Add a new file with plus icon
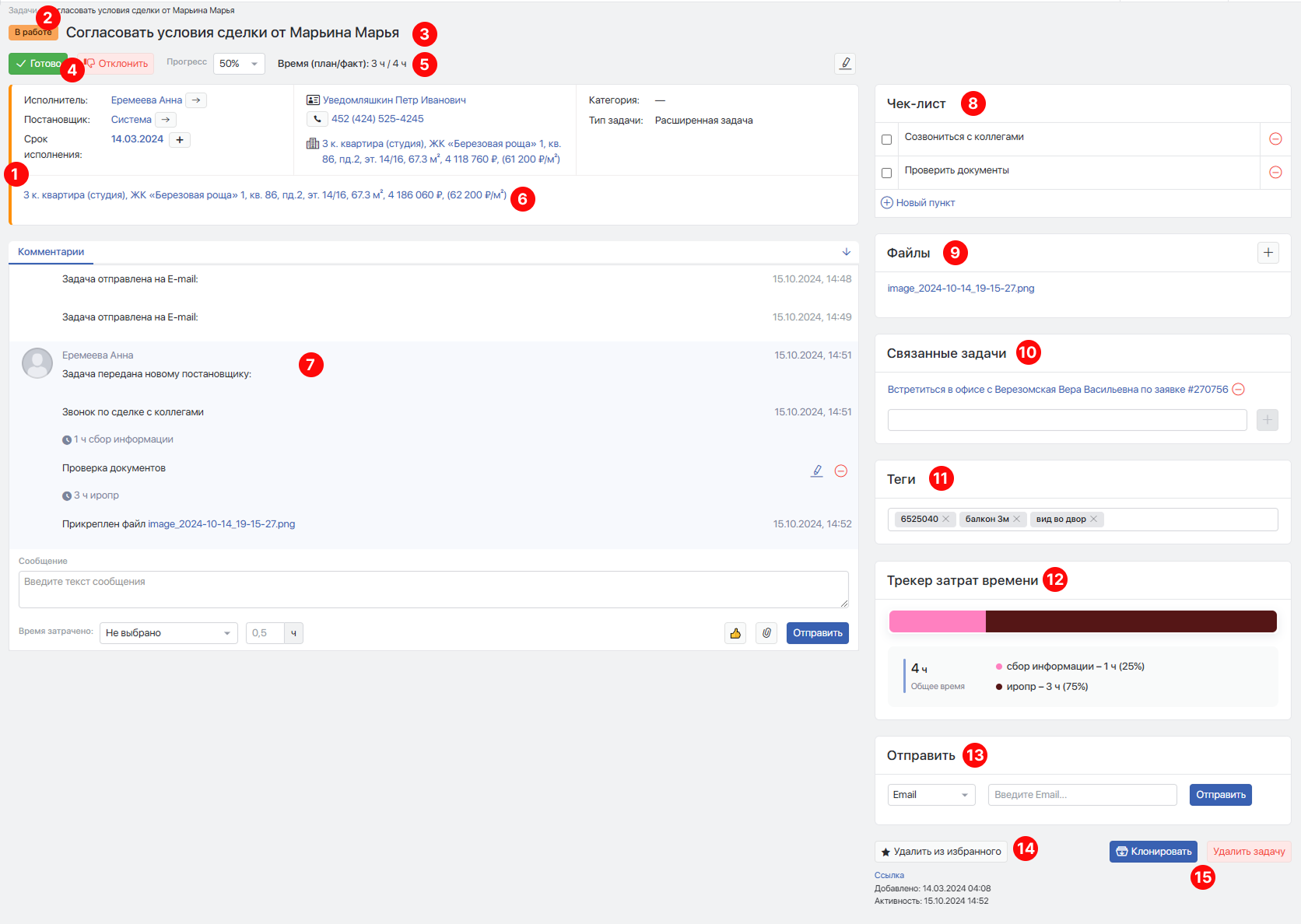This screenshot has height=924, width=1301. tap(1268, 253)
